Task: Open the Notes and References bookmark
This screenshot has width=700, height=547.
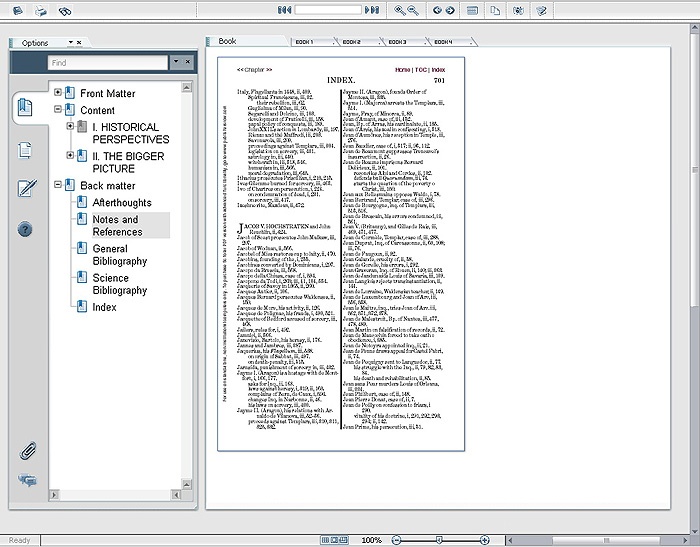Action: point(117,225)
